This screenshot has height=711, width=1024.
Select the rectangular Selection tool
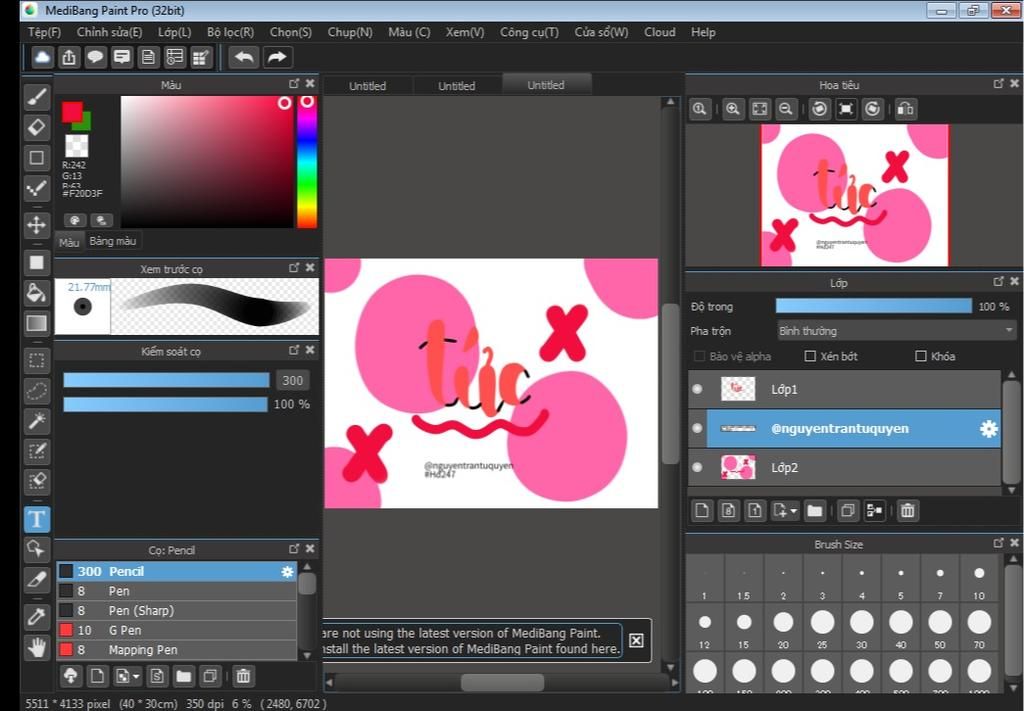[x=37, y=360]
